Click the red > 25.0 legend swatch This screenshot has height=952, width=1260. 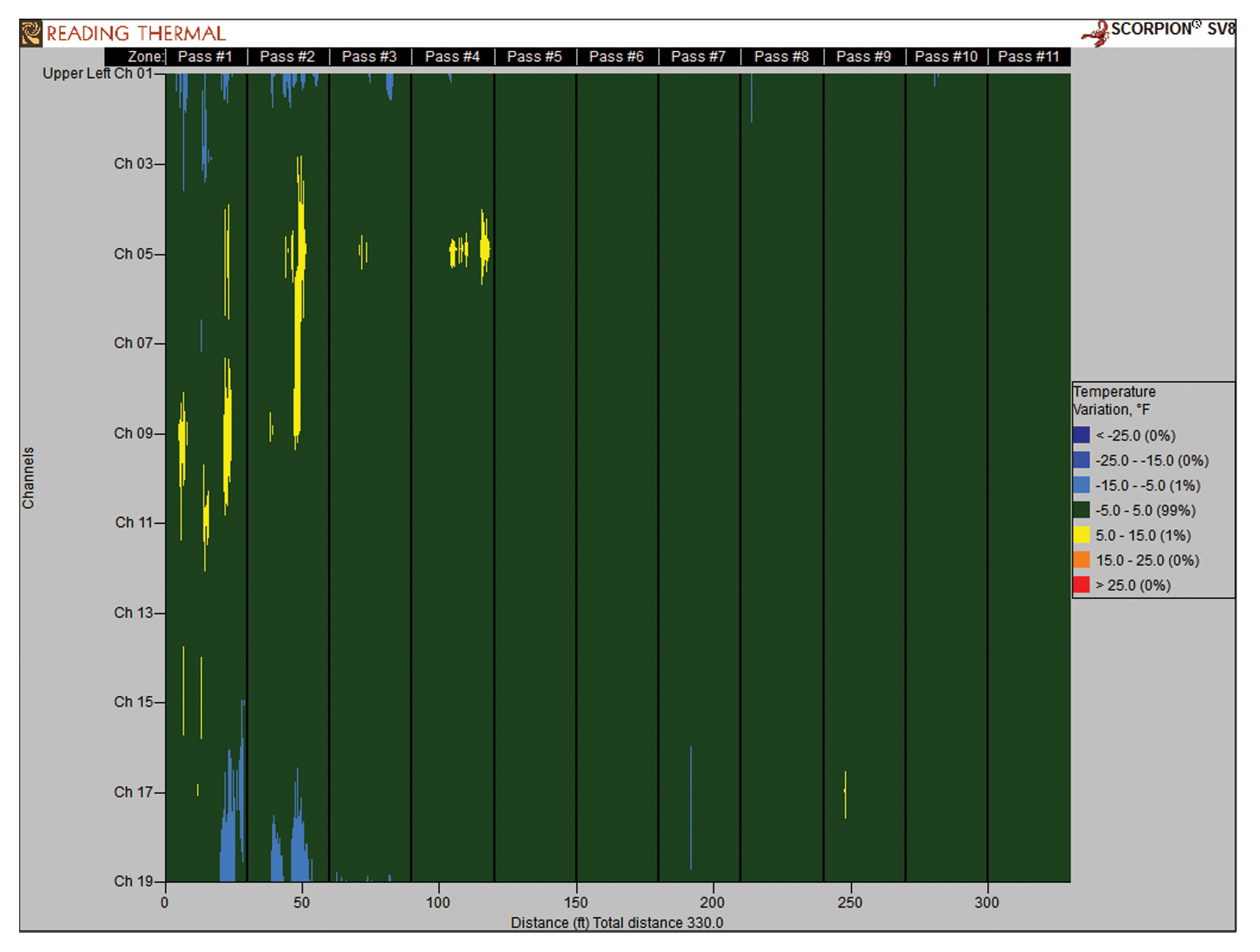point(1081,585)
